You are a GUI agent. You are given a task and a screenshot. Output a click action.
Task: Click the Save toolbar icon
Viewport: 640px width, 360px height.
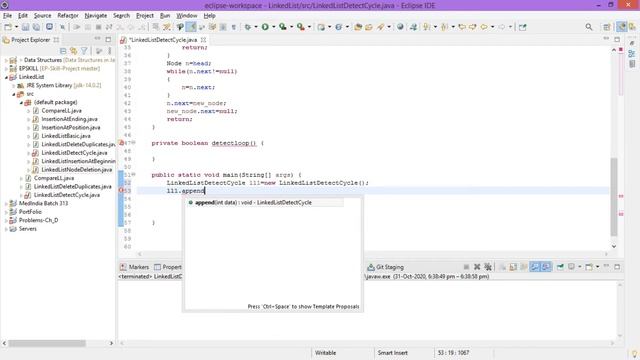click(x=25, y=27)
